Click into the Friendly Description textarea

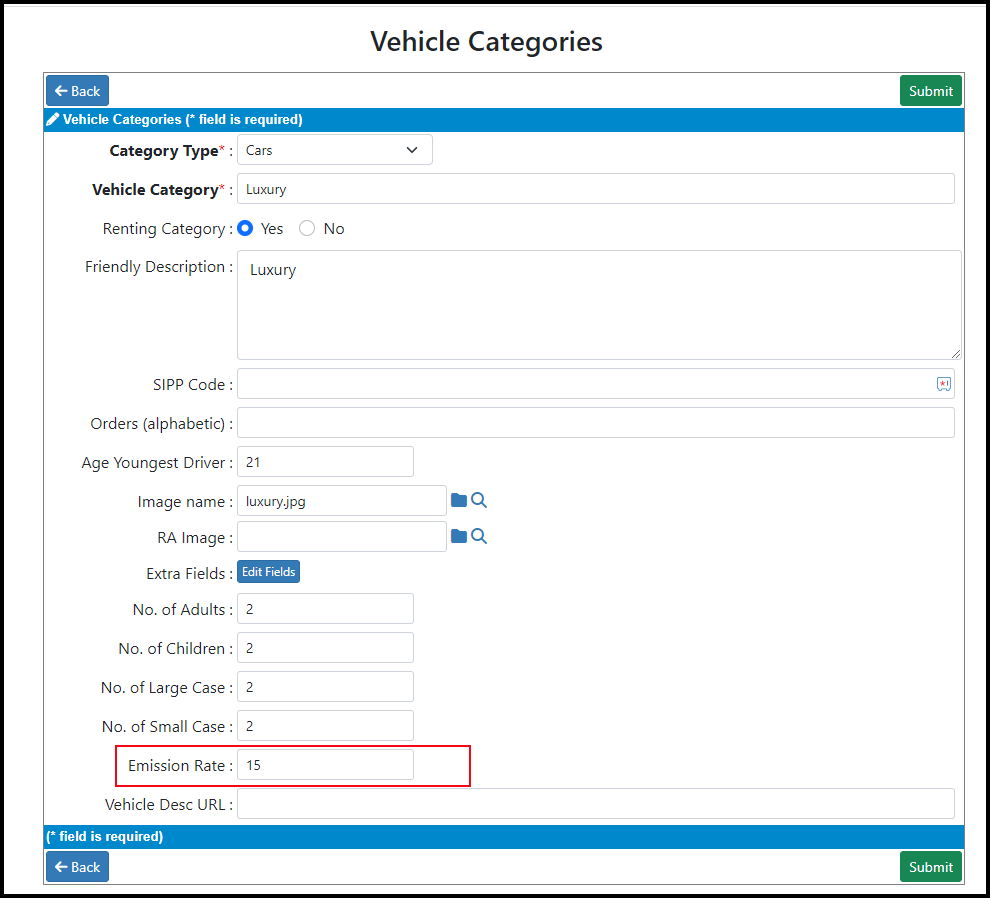pos(599,305)
